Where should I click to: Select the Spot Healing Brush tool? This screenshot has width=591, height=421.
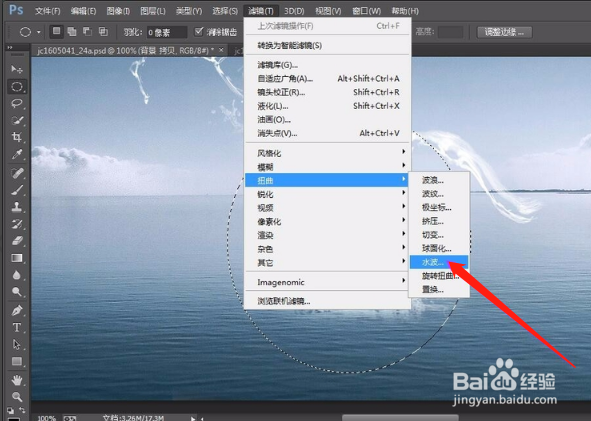pyautogui.click(x=17, y=173)
